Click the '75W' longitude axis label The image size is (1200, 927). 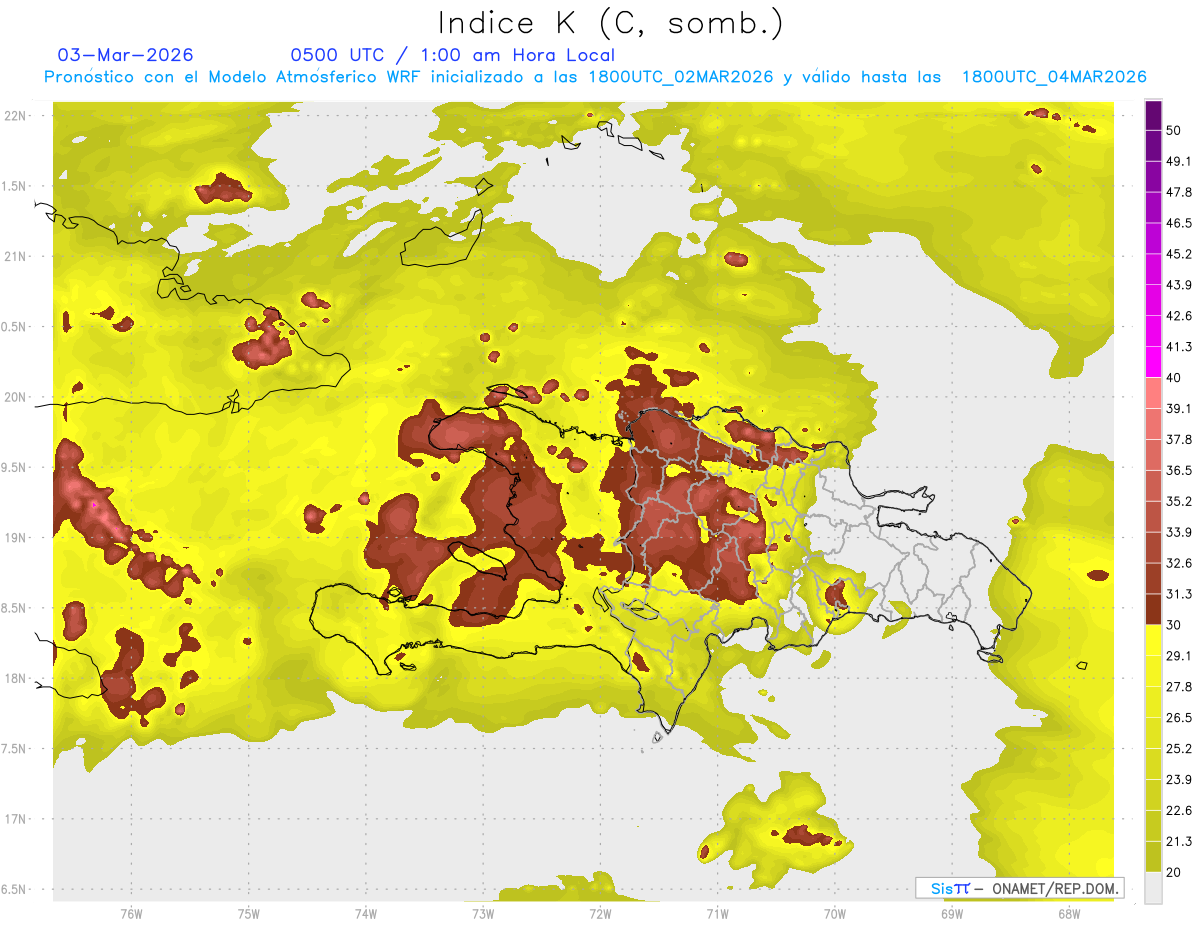[248, 913]
